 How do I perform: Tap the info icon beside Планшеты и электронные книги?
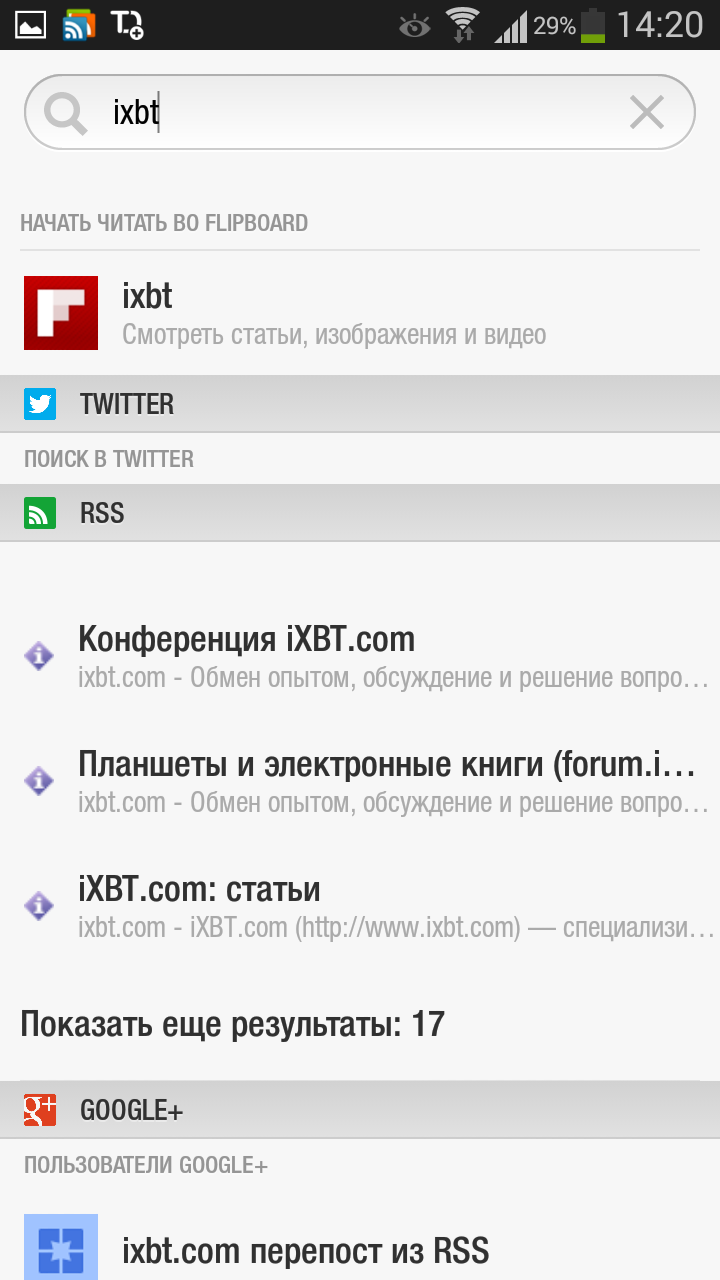pyautogui.click(x=39, y=781)
